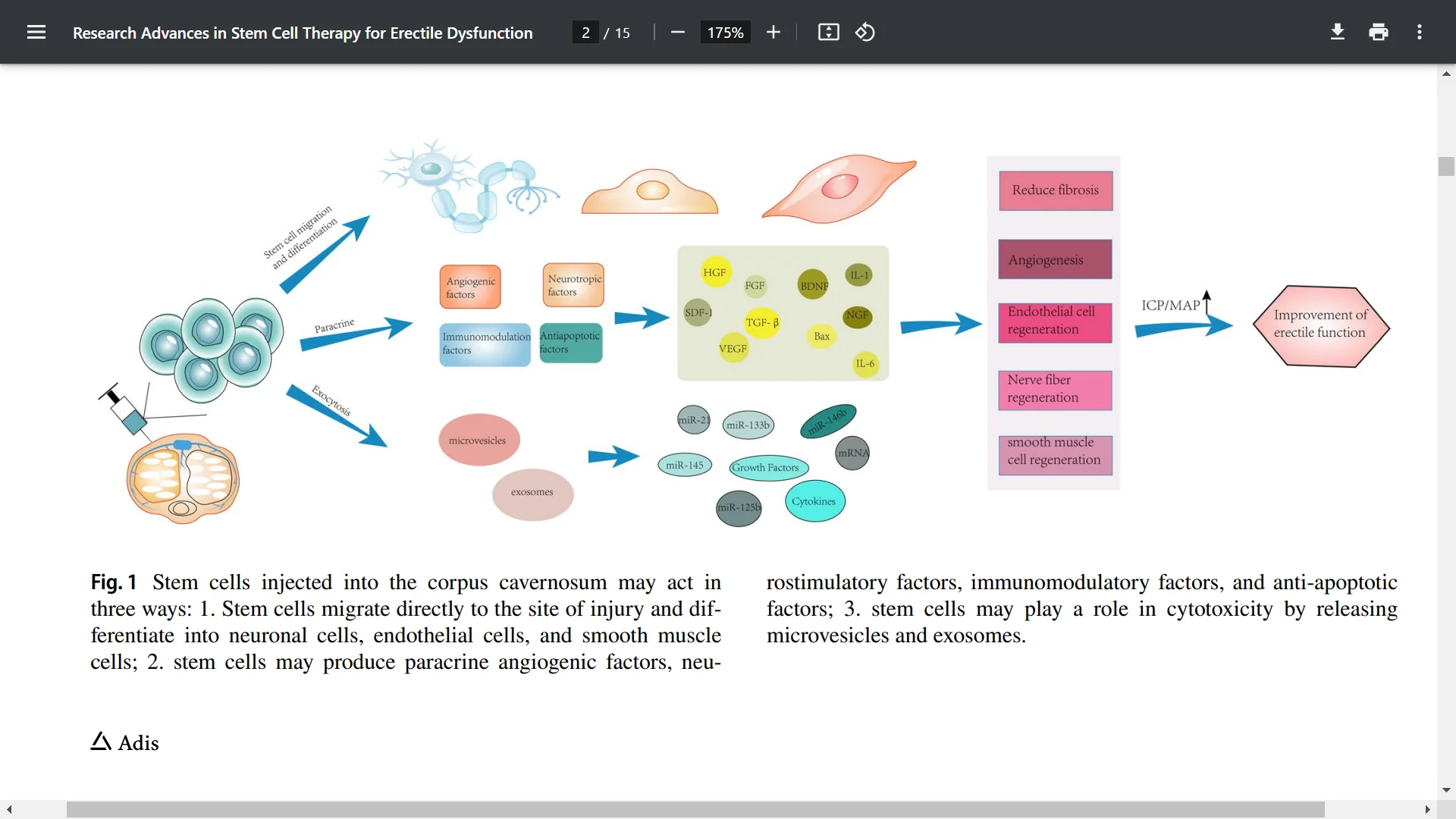Edit the current page number field
1456x819 pixels.
tap(585, 33)
